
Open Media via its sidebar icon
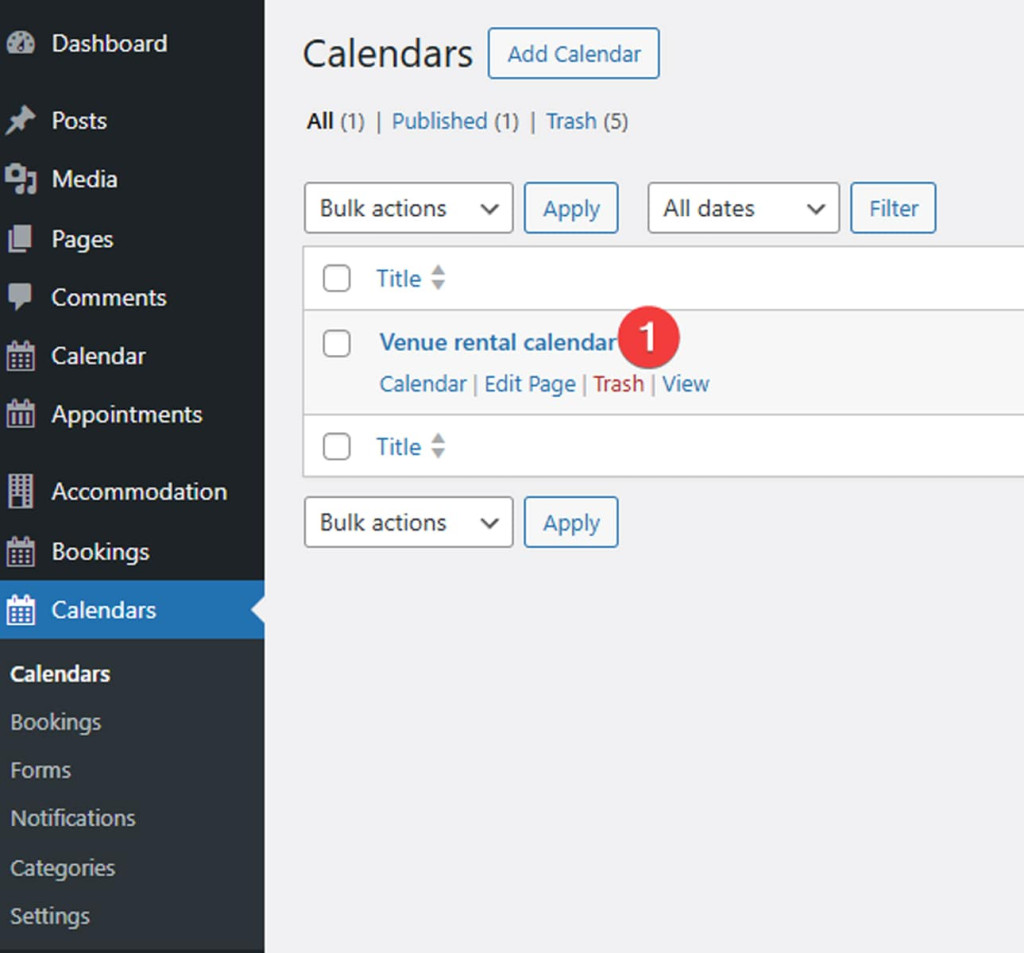coord(20,180)
